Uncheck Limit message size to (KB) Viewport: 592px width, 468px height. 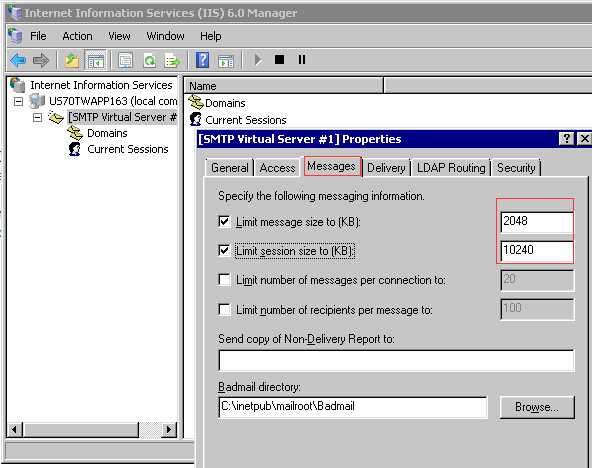(224, 221)
